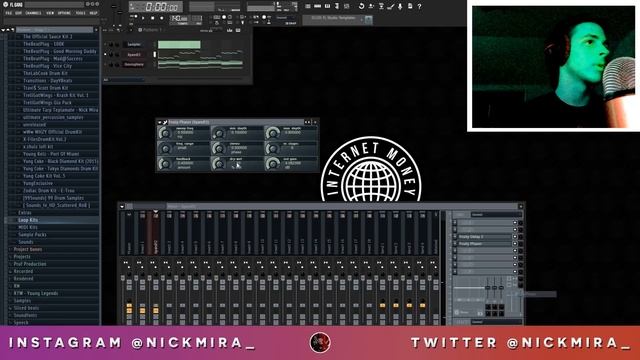Select the Fruity Phaser effect slot

pyautogui.click(x=484, y=244)
